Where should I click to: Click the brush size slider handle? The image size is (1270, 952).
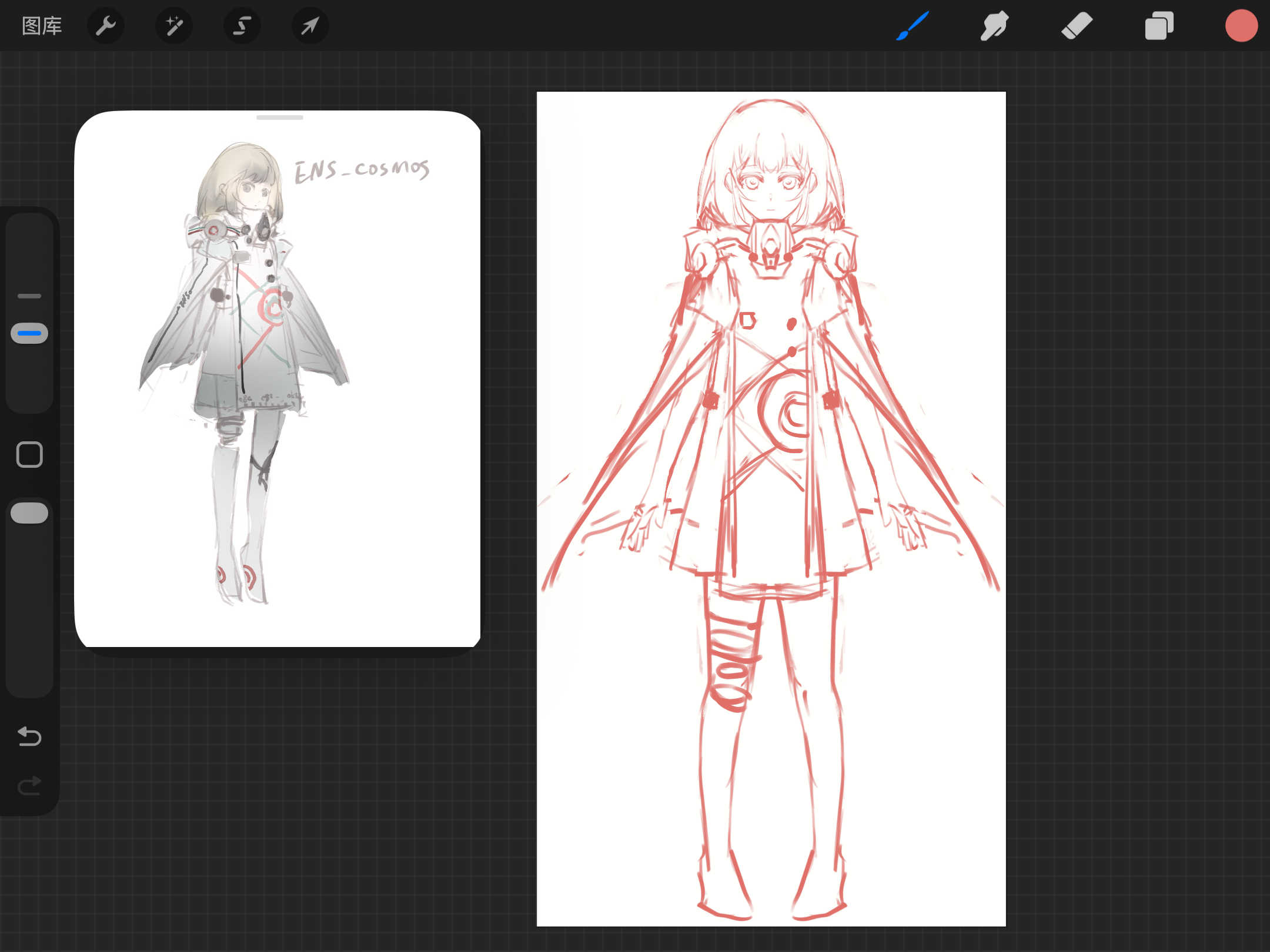tap(29, 333)
